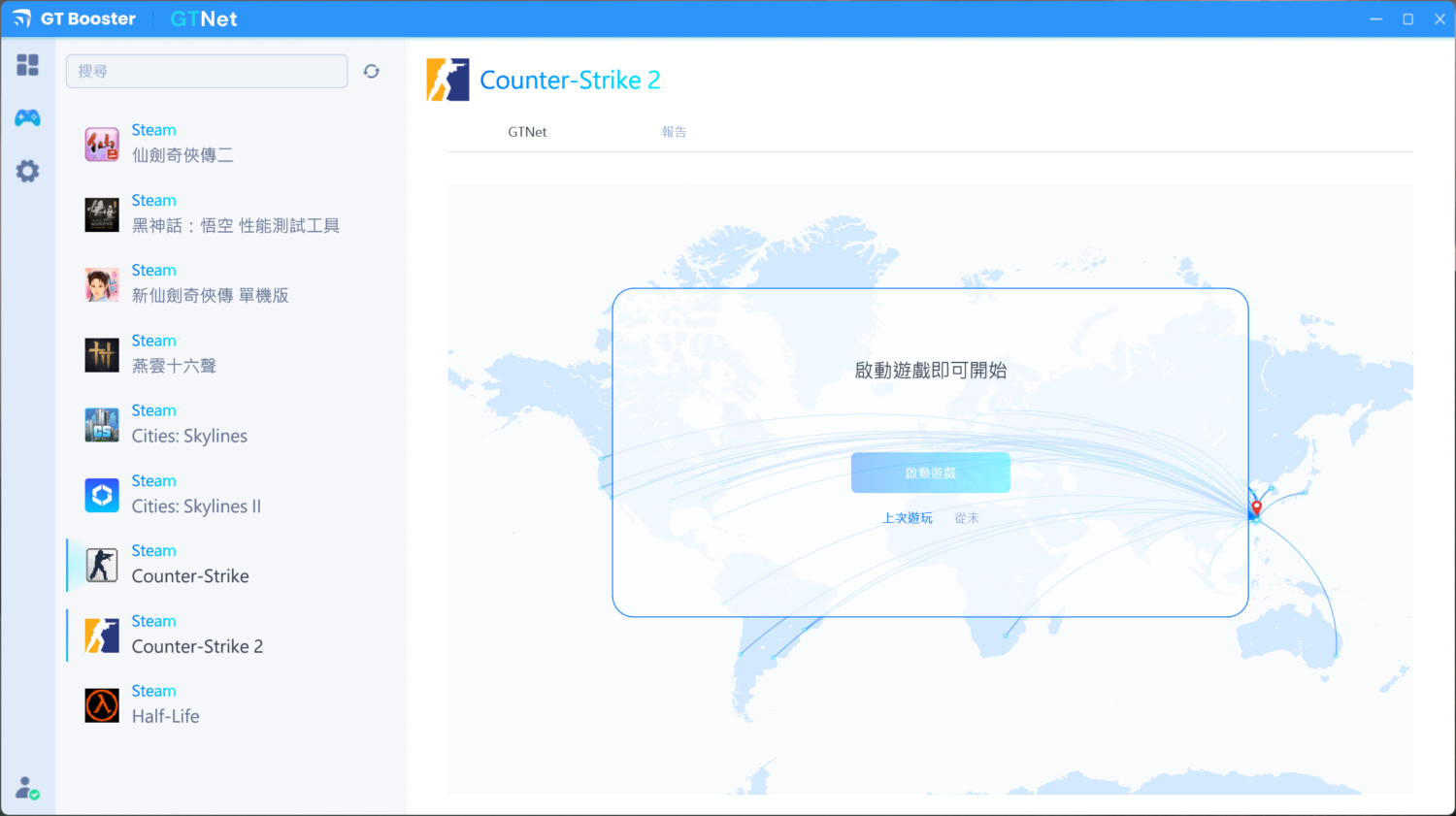Select the 燕雲十六聲 game icon
Viewport: 1456px width, 816px height.
coord(102,354)
